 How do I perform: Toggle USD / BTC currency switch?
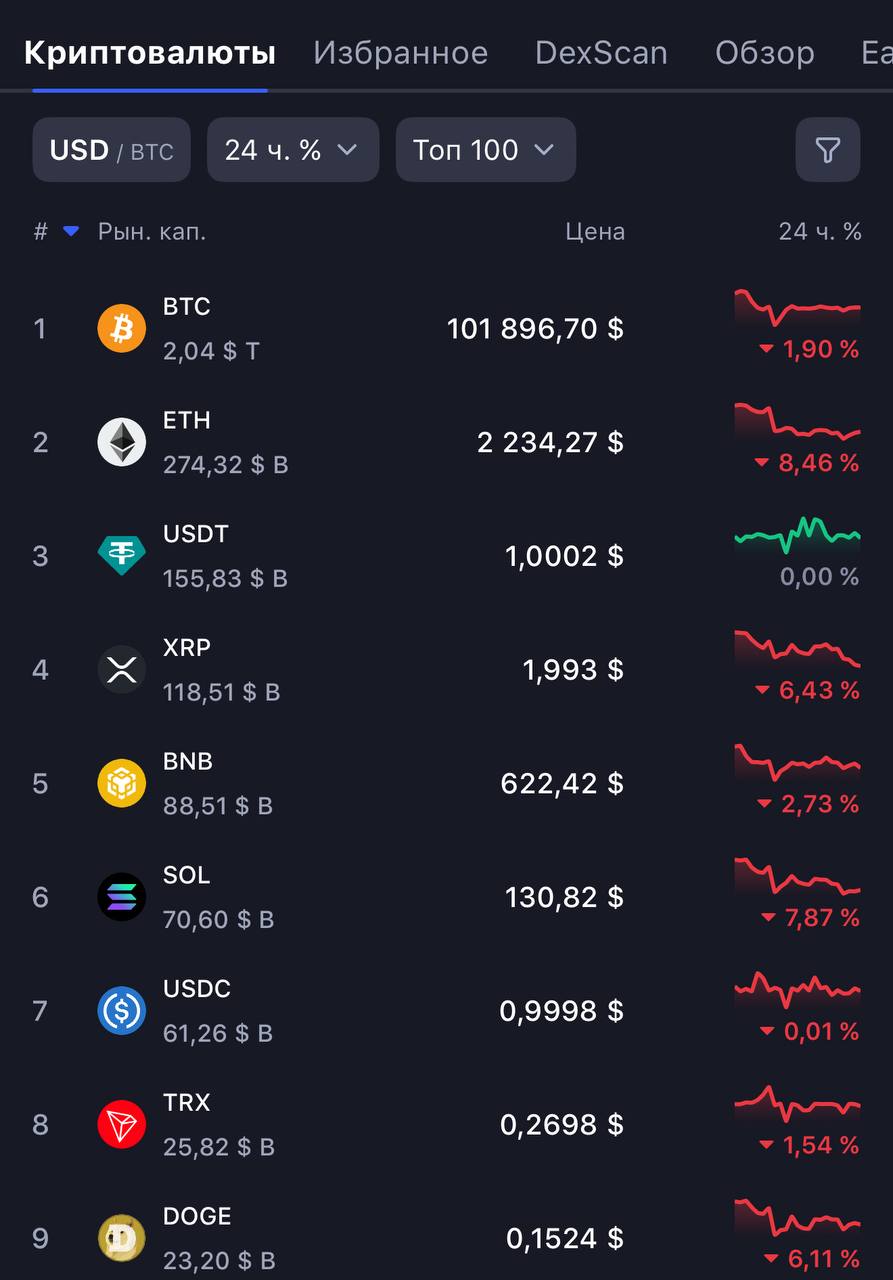(111, 150)
